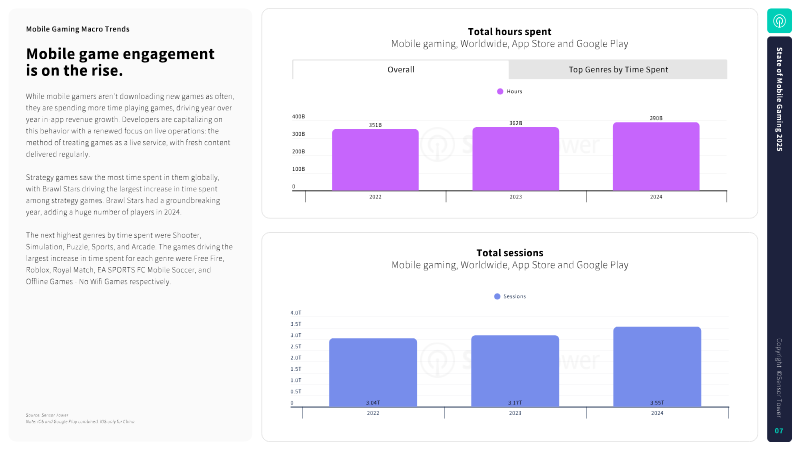The height and width of the screenshot is (450, 800).
Task: Click the 2024 sessions bar labeled 3.55T
Action: click(x=657, y=367)
